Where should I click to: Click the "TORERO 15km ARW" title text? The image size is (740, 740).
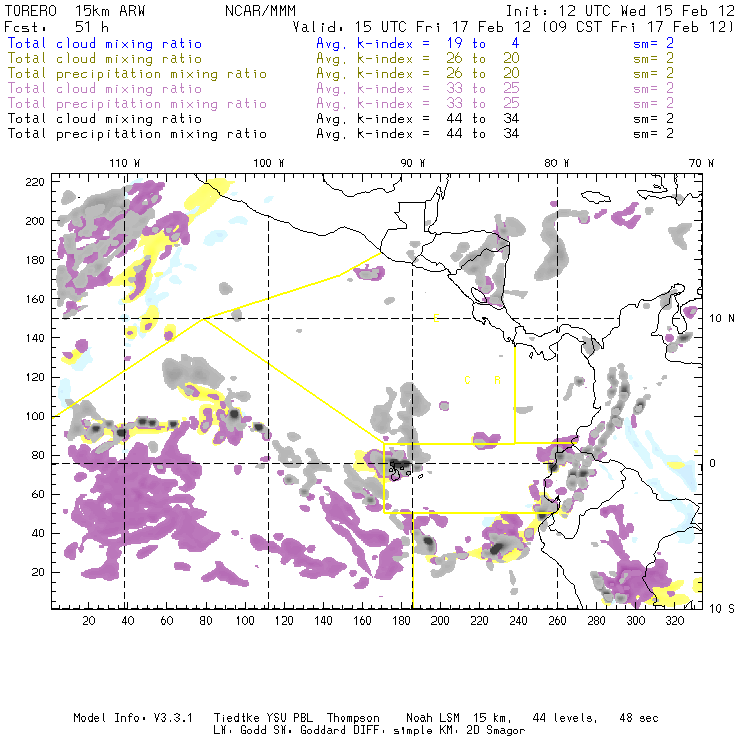pos(75,11)
